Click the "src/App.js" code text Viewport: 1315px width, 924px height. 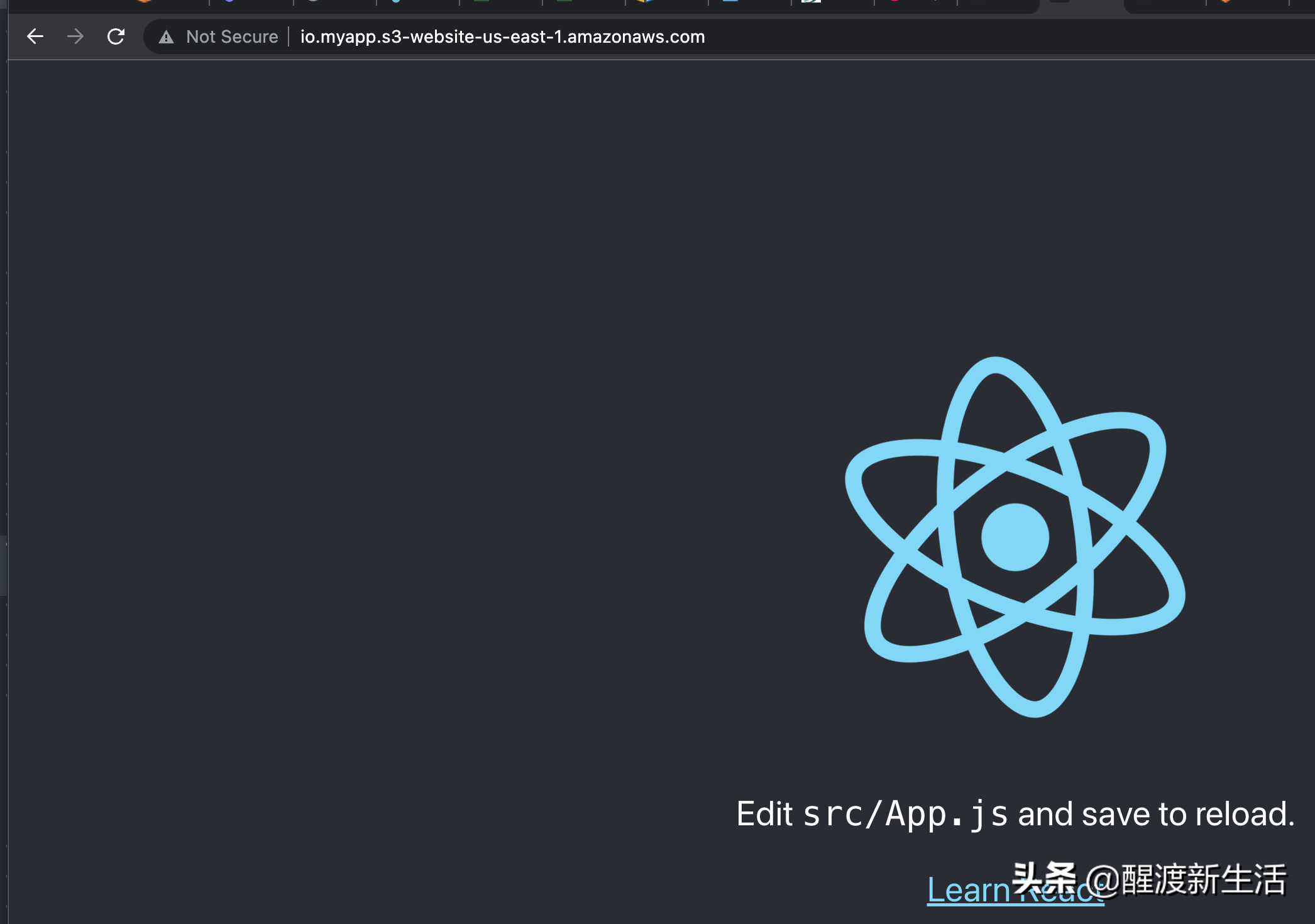[905, 814]
